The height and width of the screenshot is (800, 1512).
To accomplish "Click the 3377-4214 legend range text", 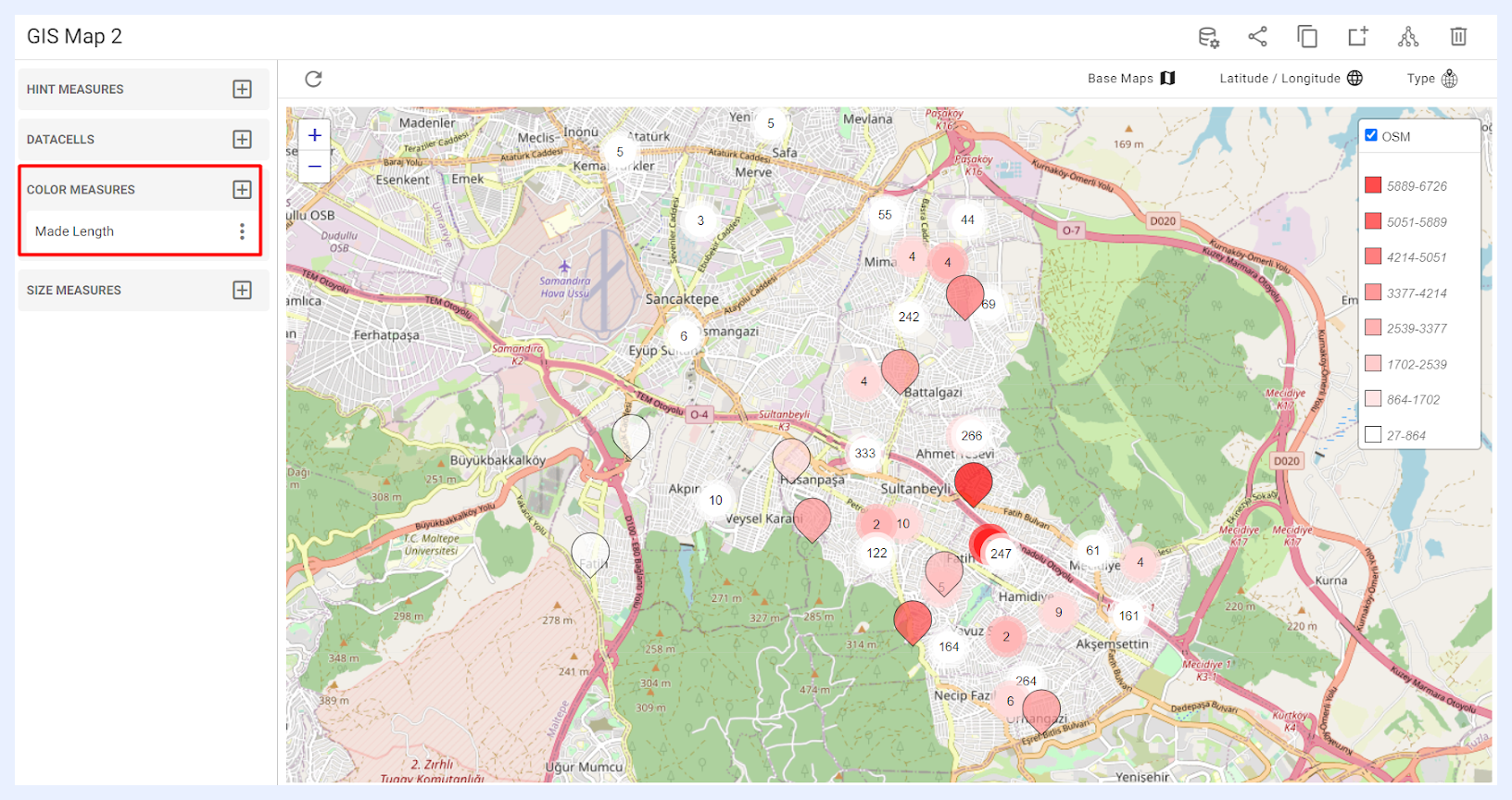I will tap(1417, 293).
